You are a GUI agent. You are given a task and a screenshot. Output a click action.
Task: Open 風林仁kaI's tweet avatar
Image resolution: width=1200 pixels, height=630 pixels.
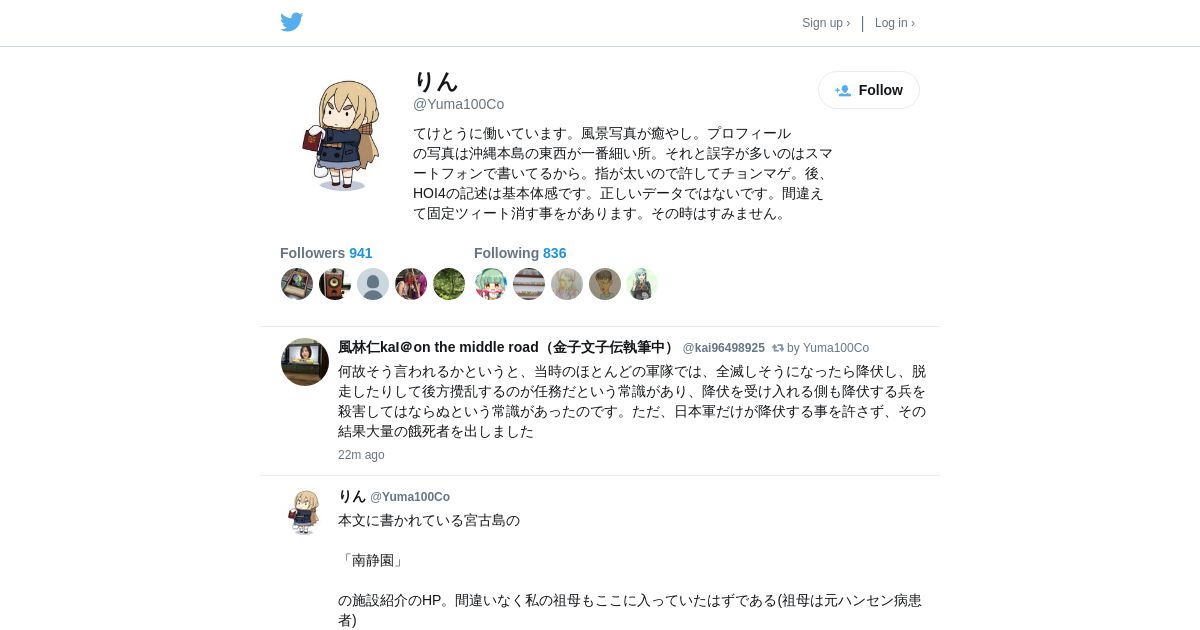pos(305,362)
